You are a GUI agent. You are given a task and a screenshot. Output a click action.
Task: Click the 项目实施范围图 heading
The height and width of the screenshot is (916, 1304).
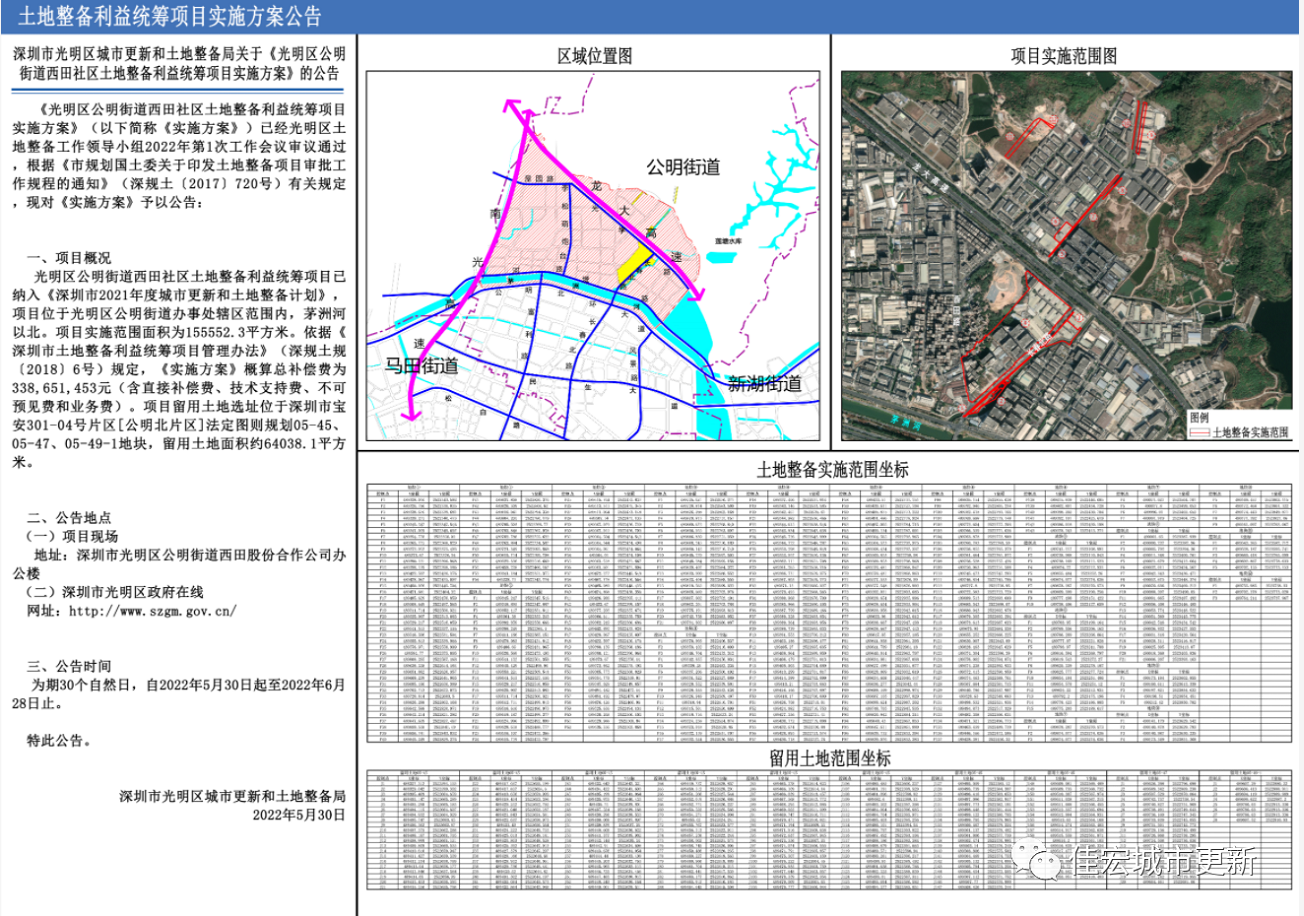[1065, 56]
